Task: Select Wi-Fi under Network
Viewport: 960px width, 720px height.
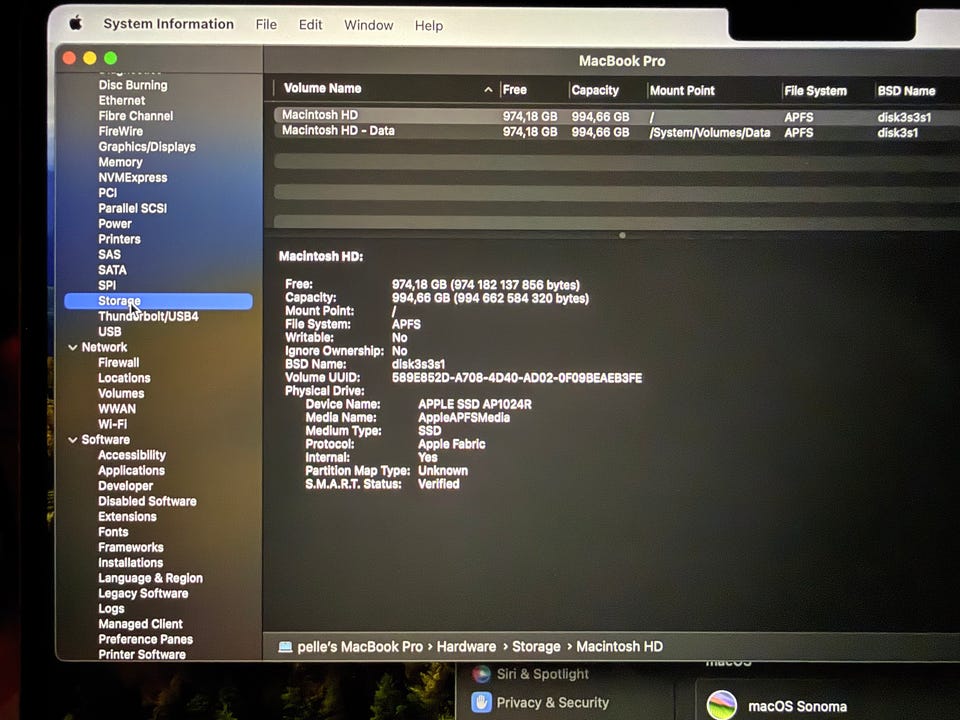Action: tap(113, 424)
